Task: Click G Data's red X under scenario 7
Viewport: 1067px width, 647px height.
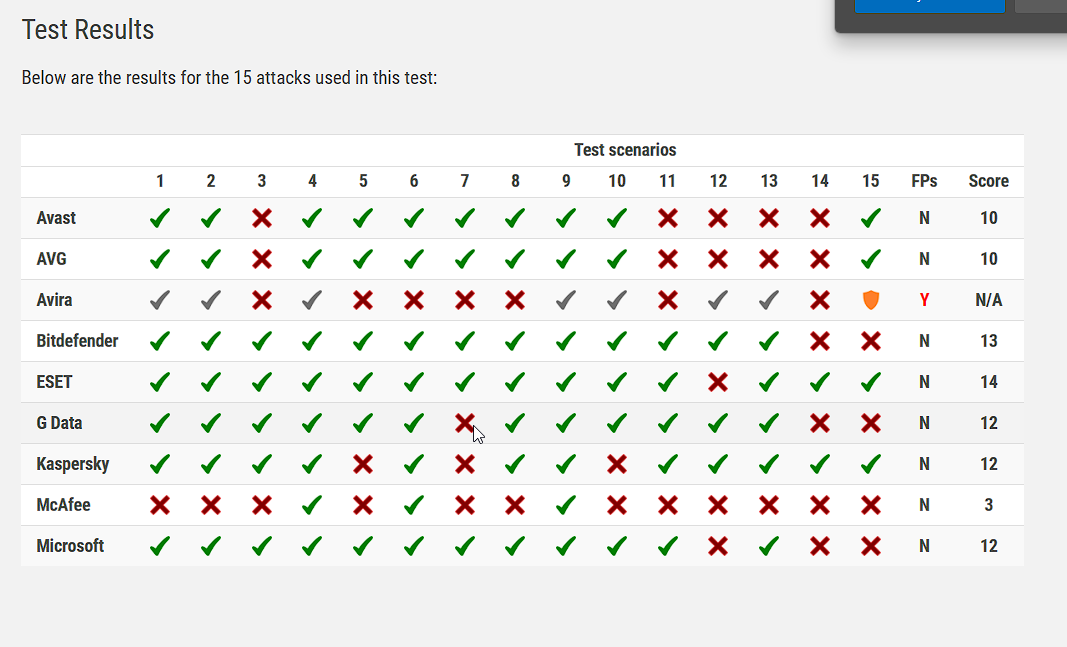Action: 464,423
